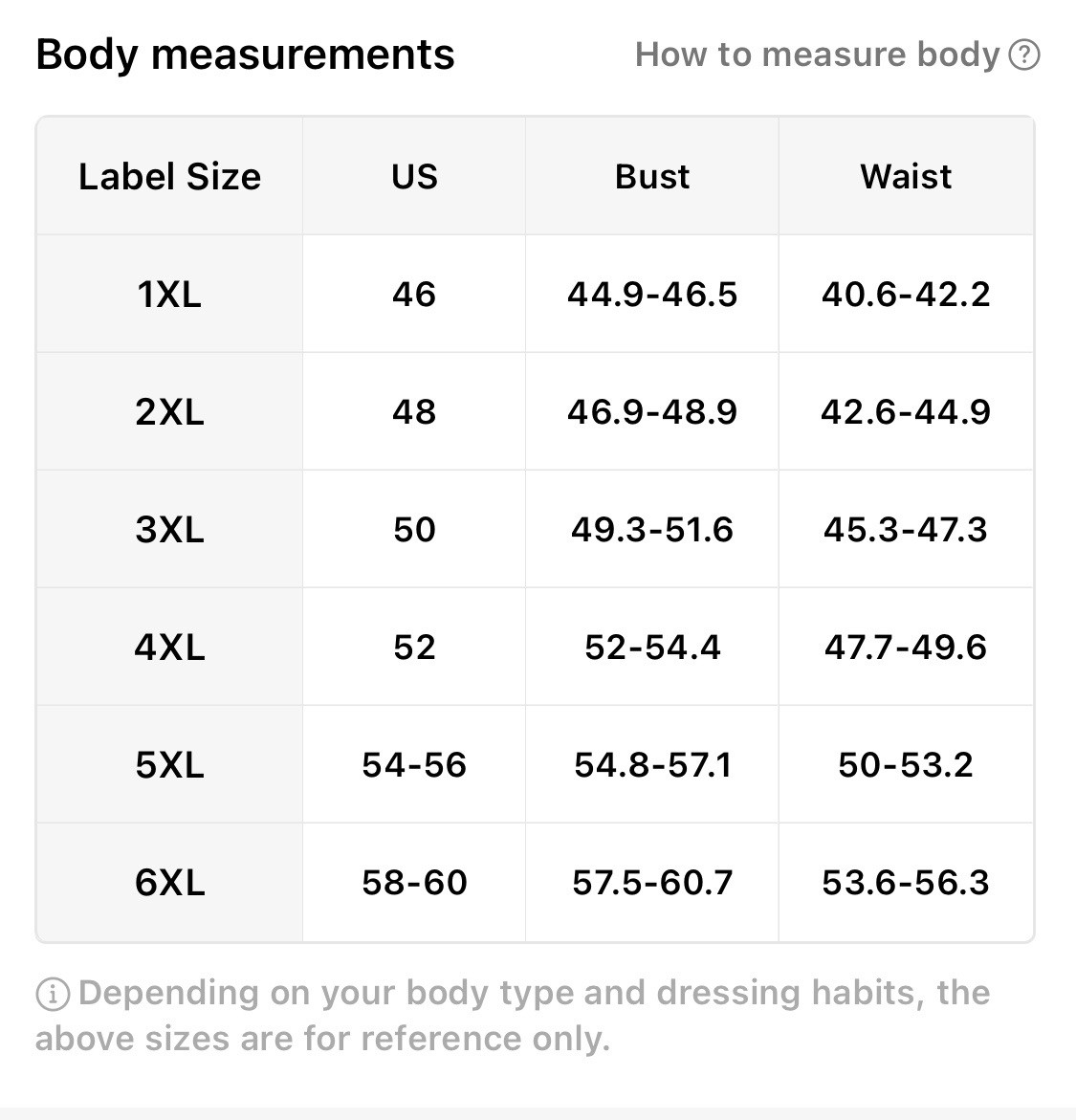
Task: Click the 3XL US size 50
Action: 414,530
